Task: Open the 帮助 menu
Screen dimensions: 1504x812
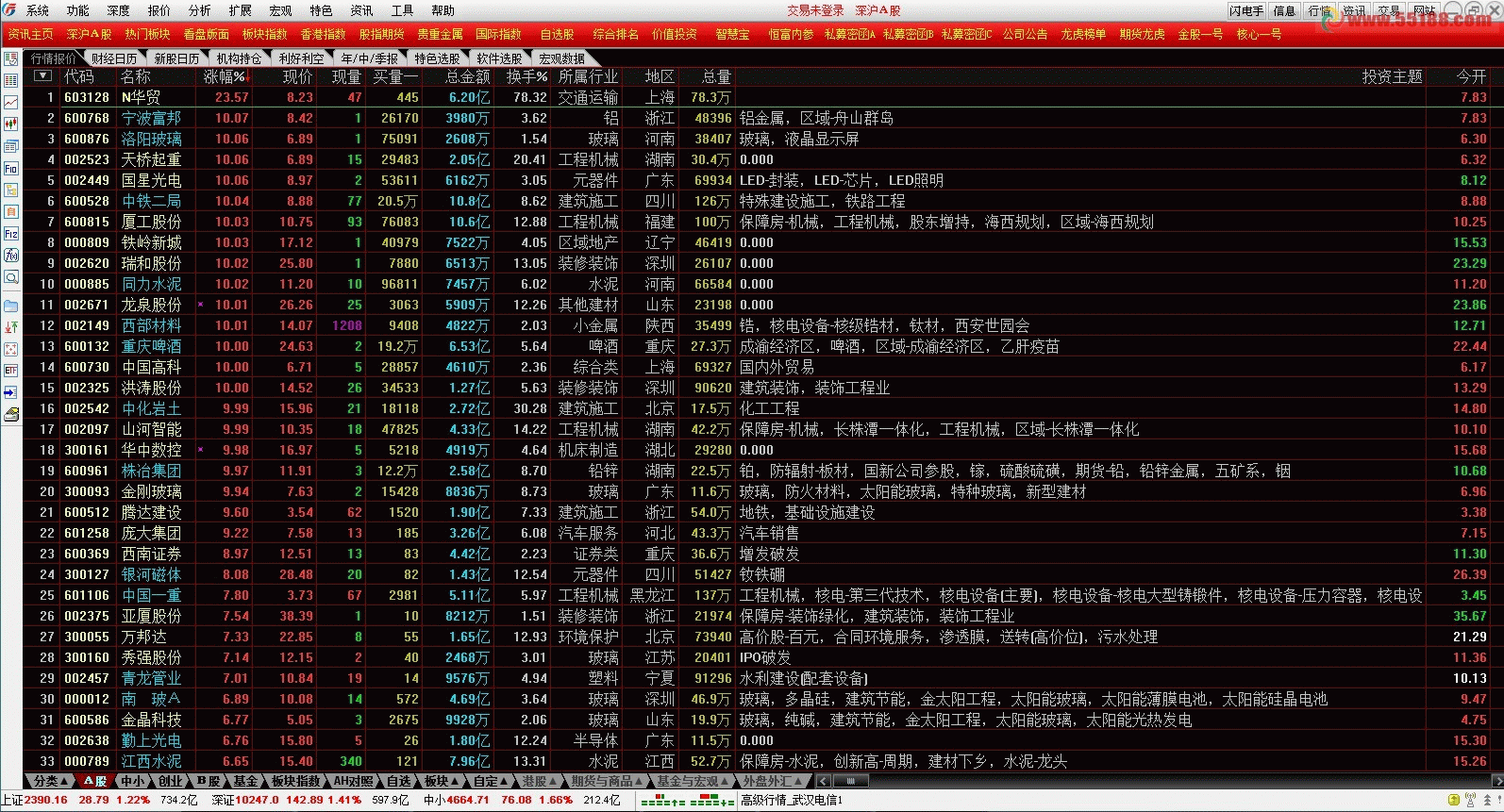Action: point(443,10)
